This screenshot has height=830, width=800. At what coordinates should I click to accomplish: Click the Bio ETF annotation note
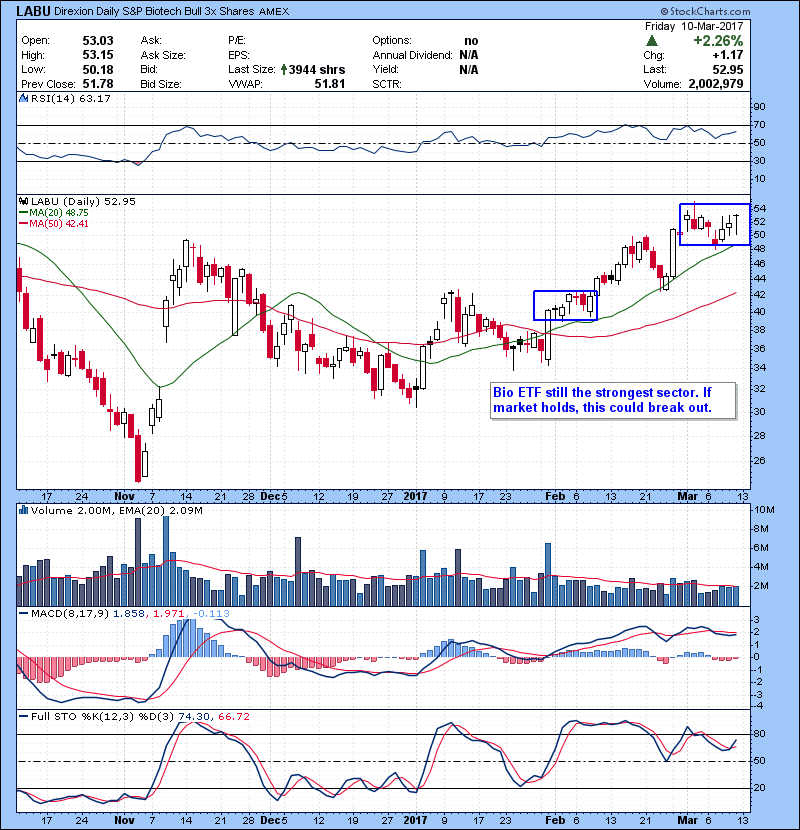tap(613, 400)
